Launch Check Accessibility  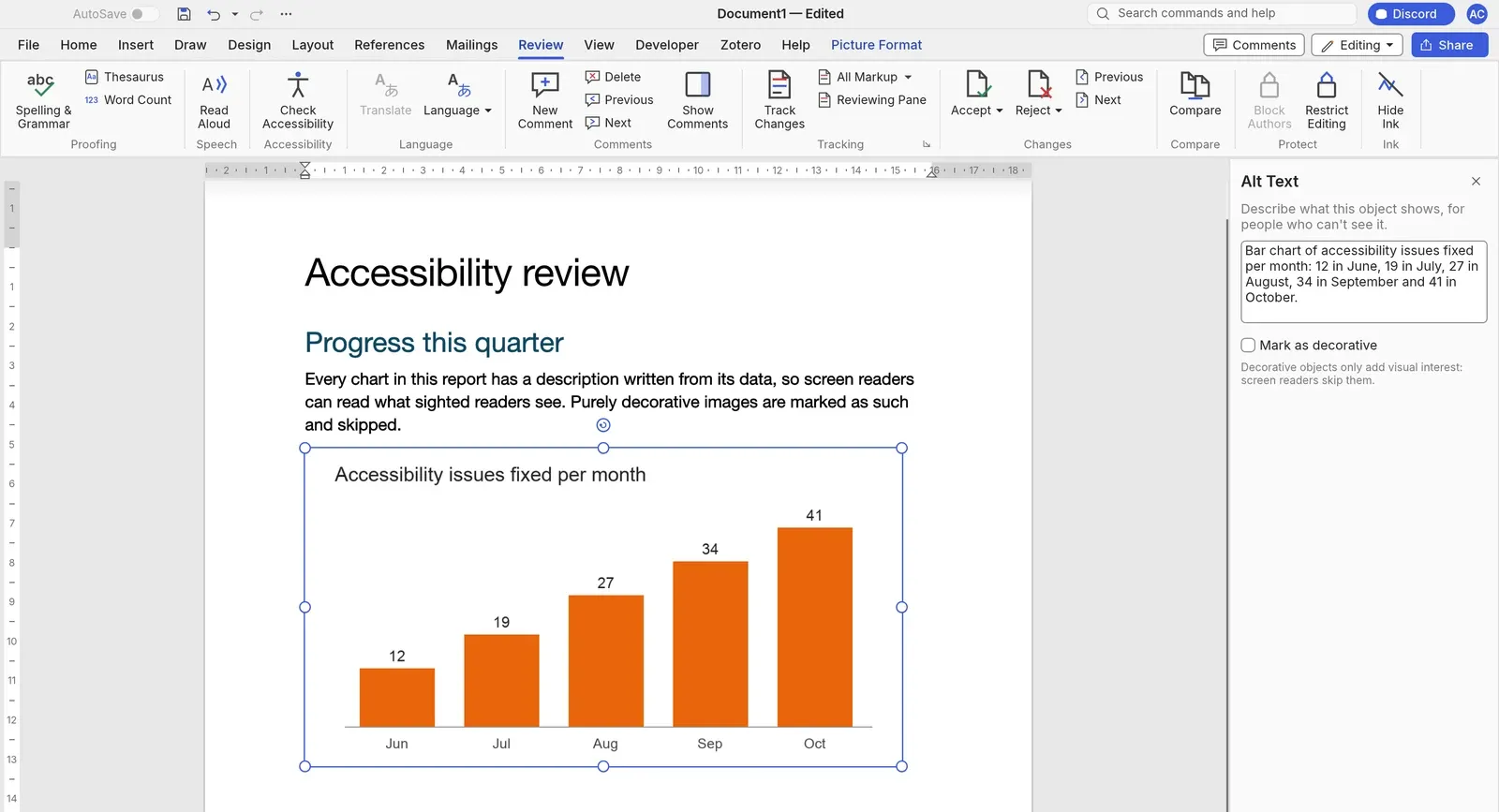pos(298,101)
